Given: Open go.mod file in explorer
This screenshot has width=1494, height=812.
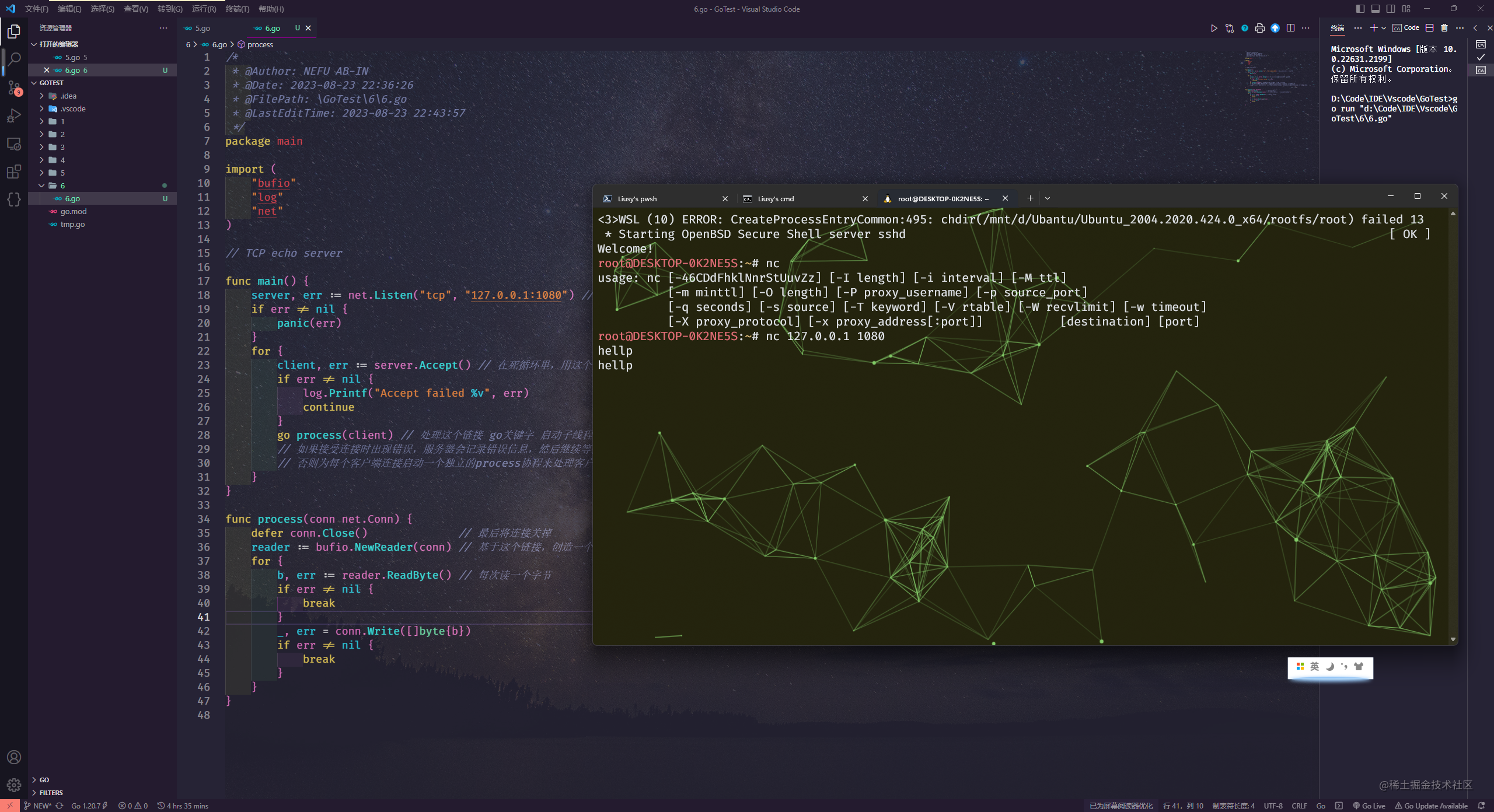Looking at the screenshot, I should coord(74,211).
